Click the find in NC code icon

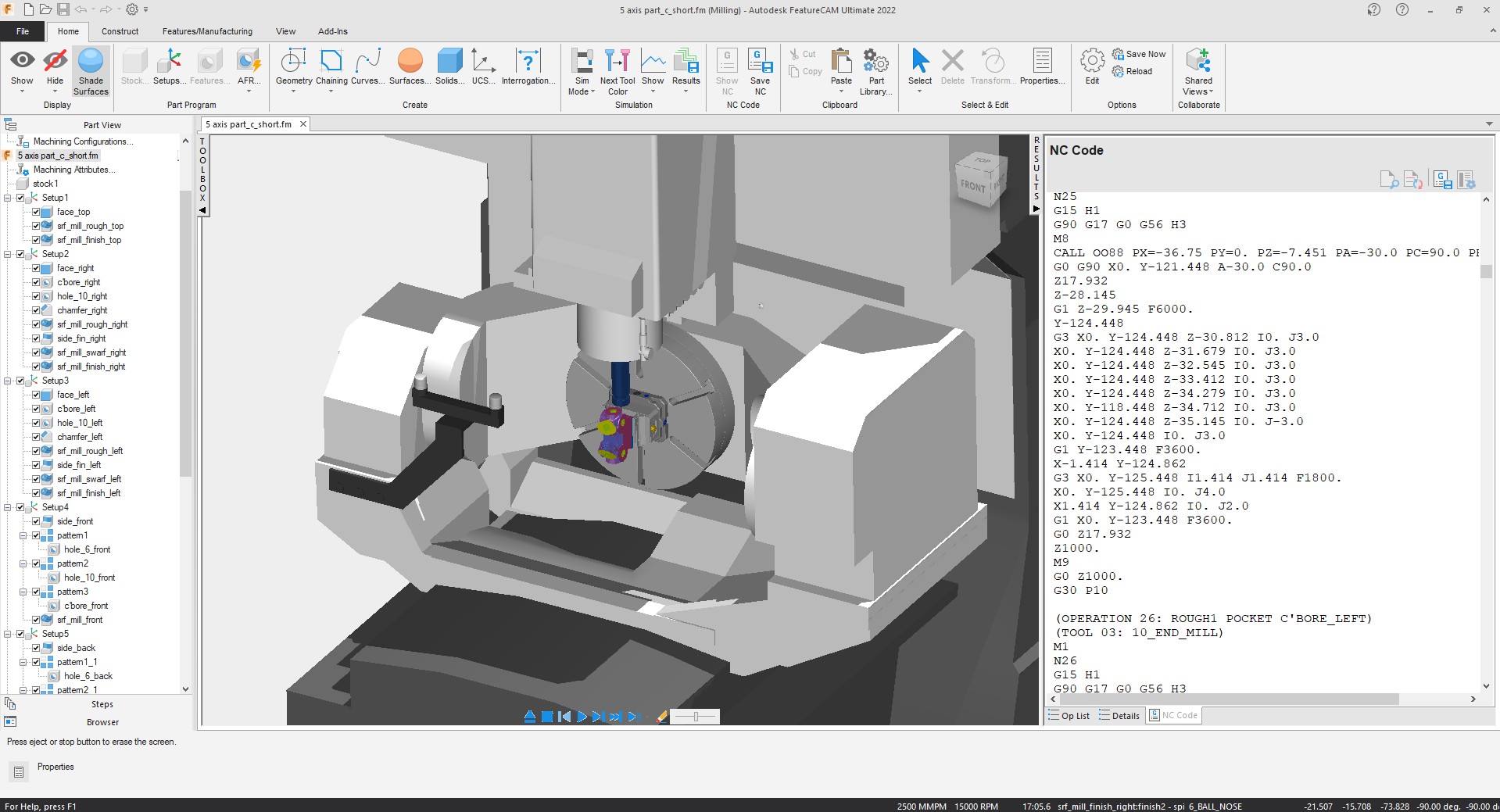point(1389,181)
